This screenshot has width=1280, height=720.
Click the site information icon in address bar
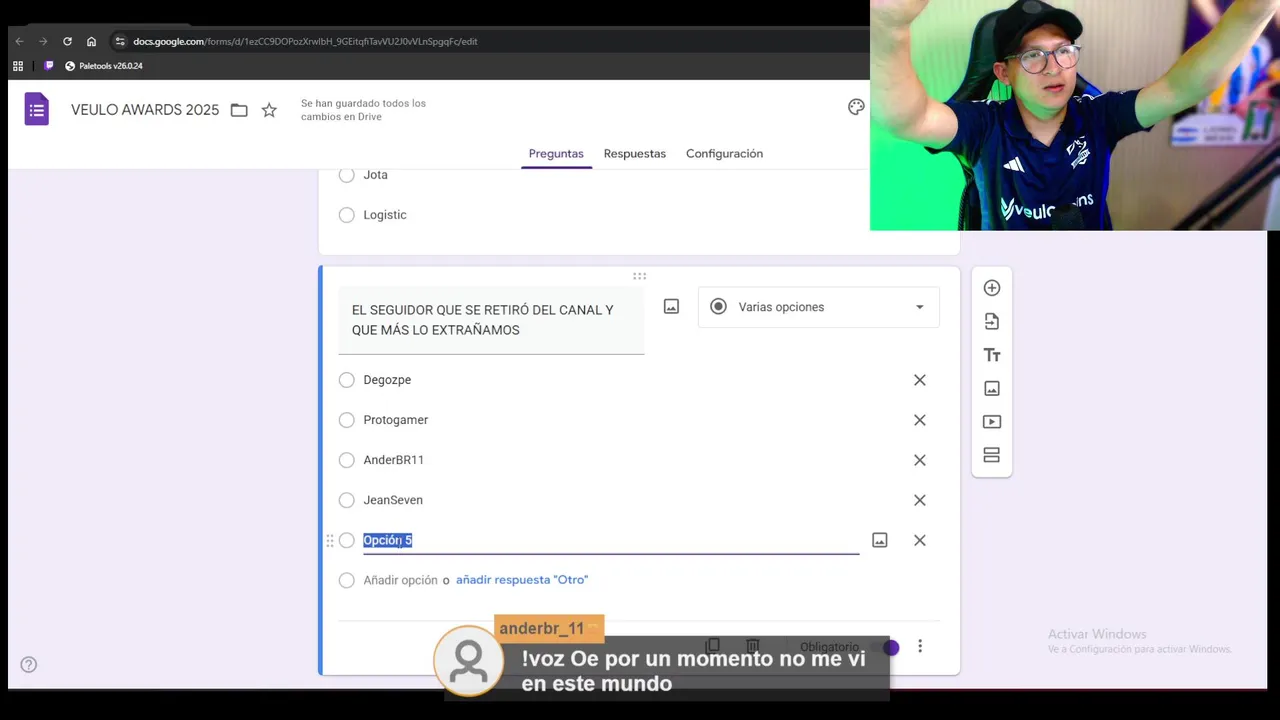[x=120, y=41]
